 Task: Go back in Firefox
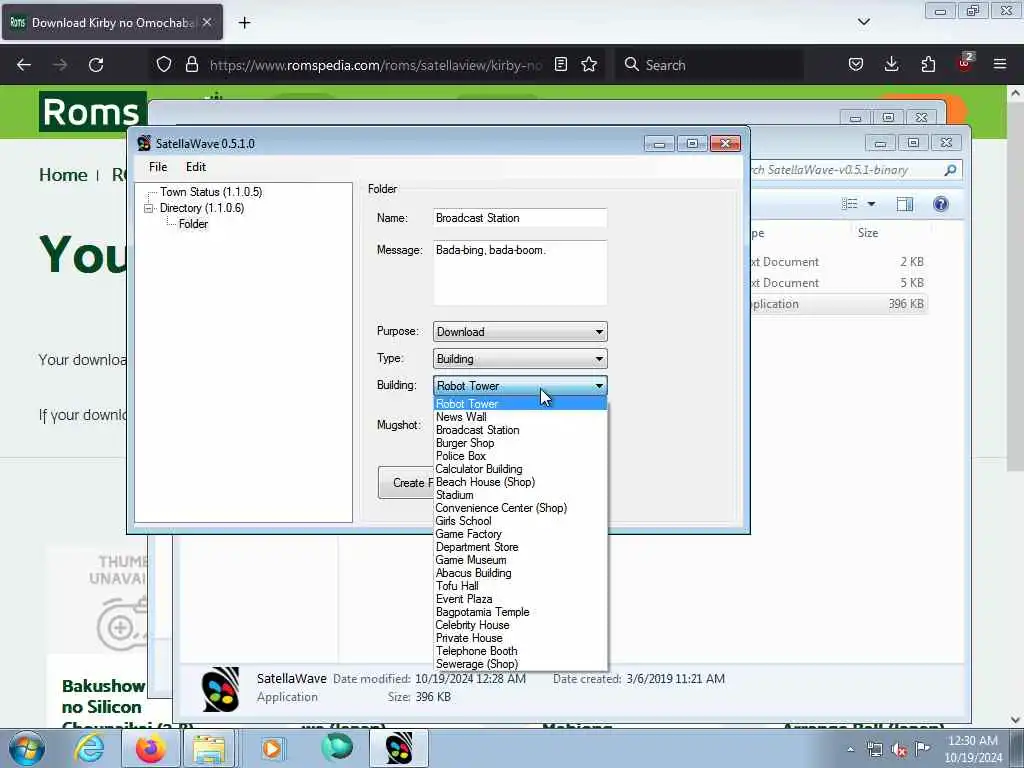click(x=24, y=65)
